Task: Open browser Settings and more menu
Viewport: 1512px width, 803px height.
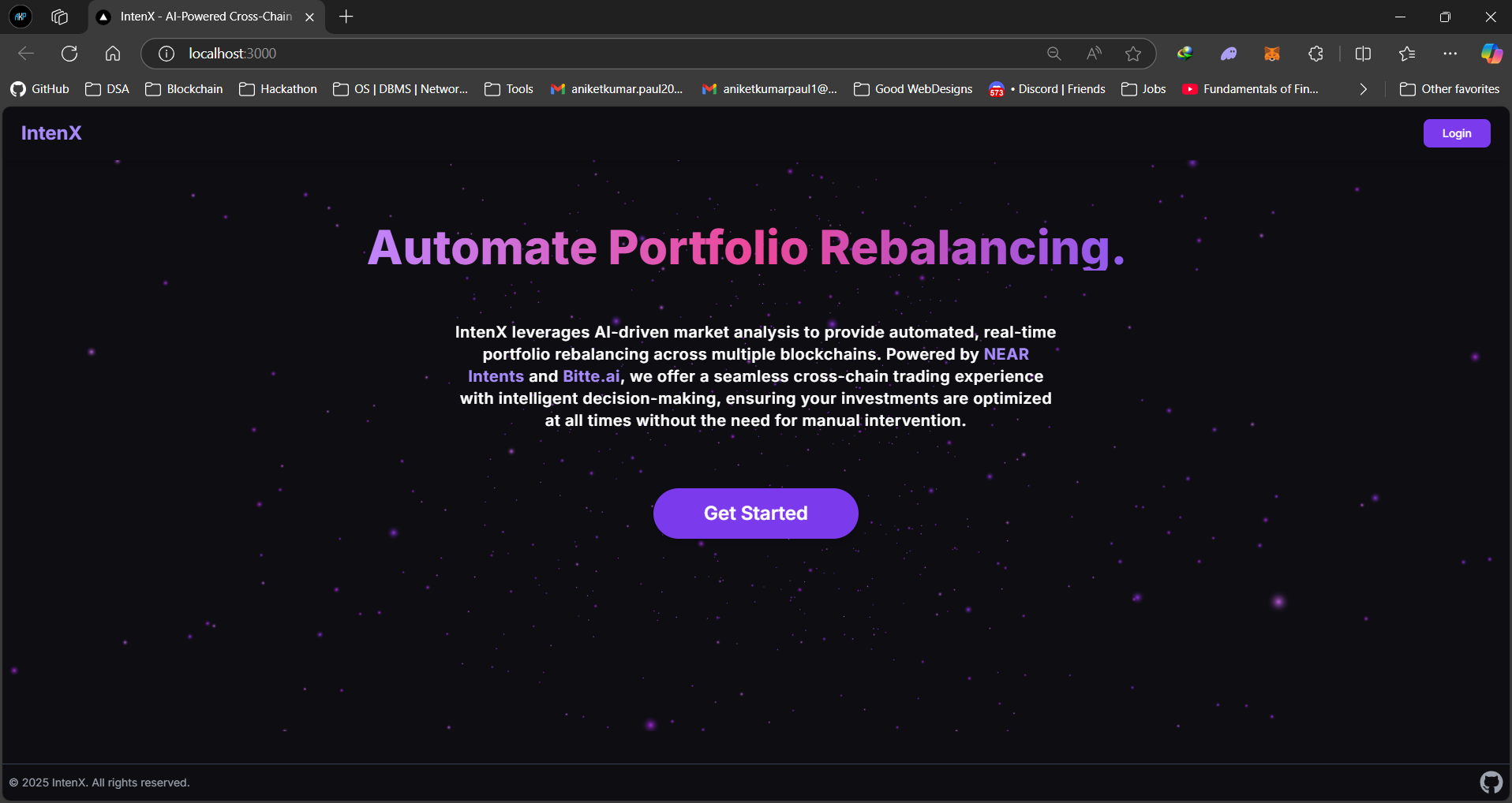Action: coord(1450,54)
